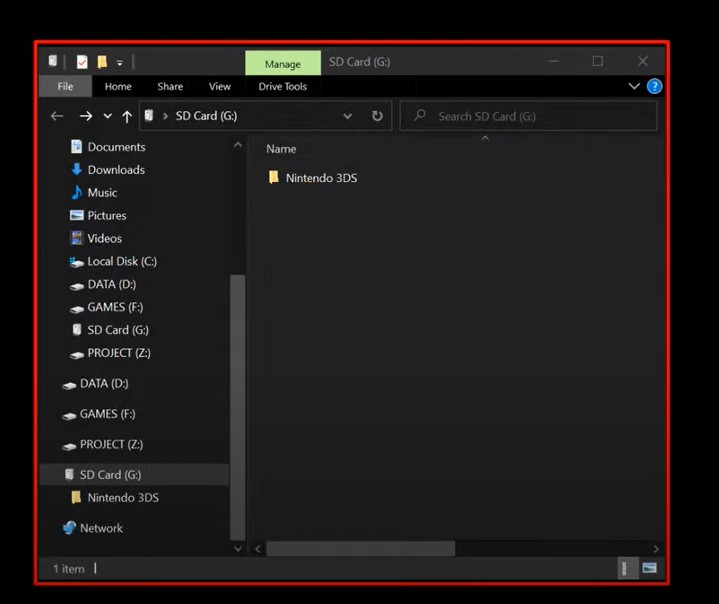Minimize the SD Card (G:) window
This screenshot has height=604, width=719.
click(x=554, y=61)
